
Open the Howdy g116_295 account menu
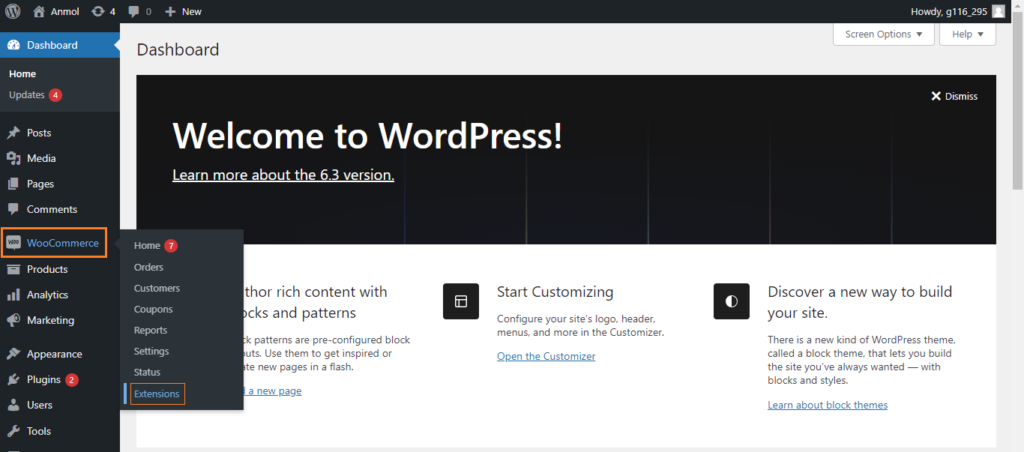(957, 11)
